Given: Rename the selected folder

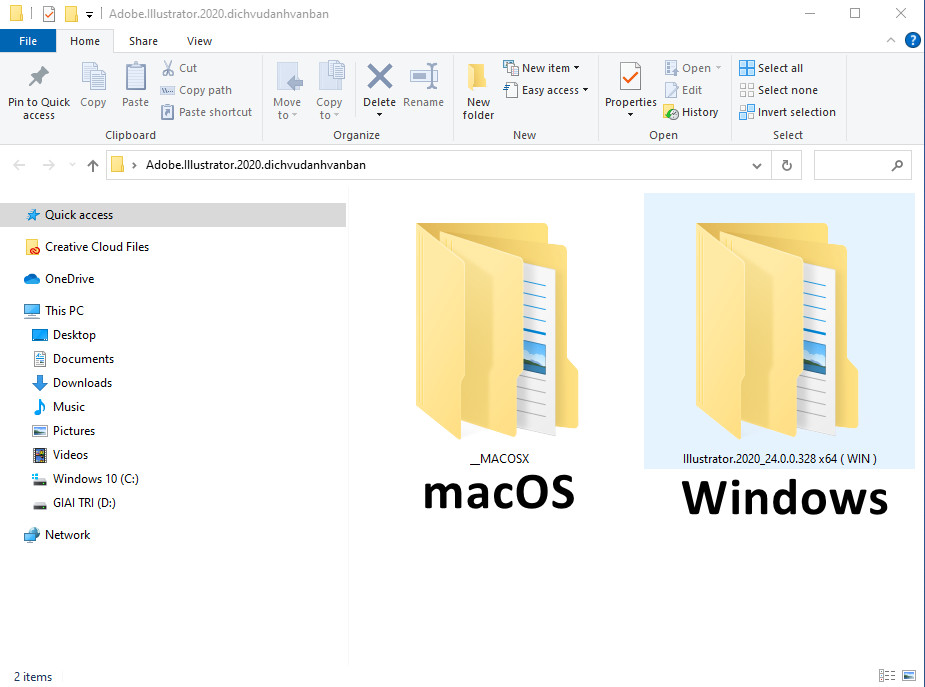Looking at the screenshot, I should (424, 86).
